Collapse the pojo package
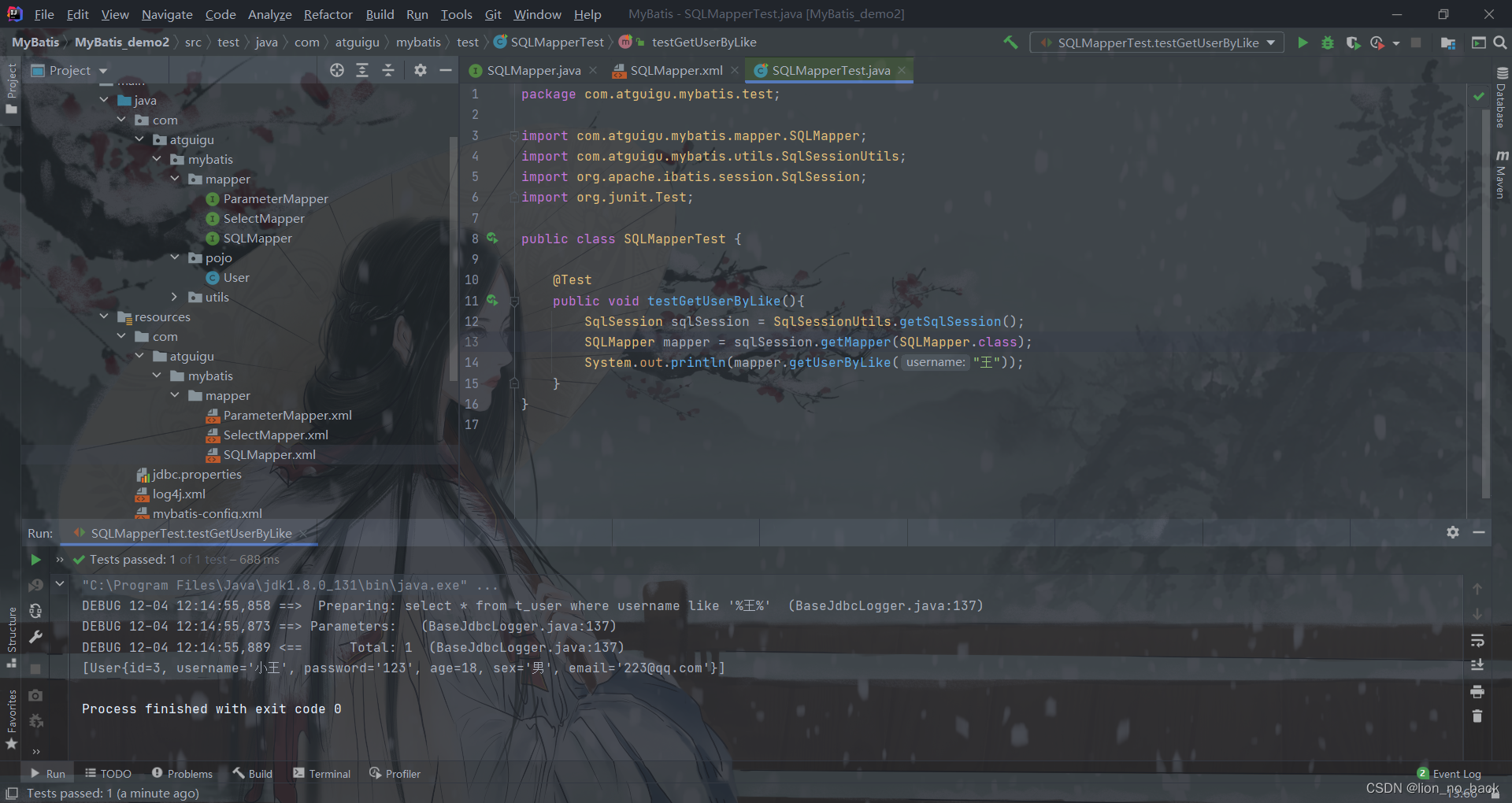The width and height of the screenshot is (1512, 803). point(175,257)
